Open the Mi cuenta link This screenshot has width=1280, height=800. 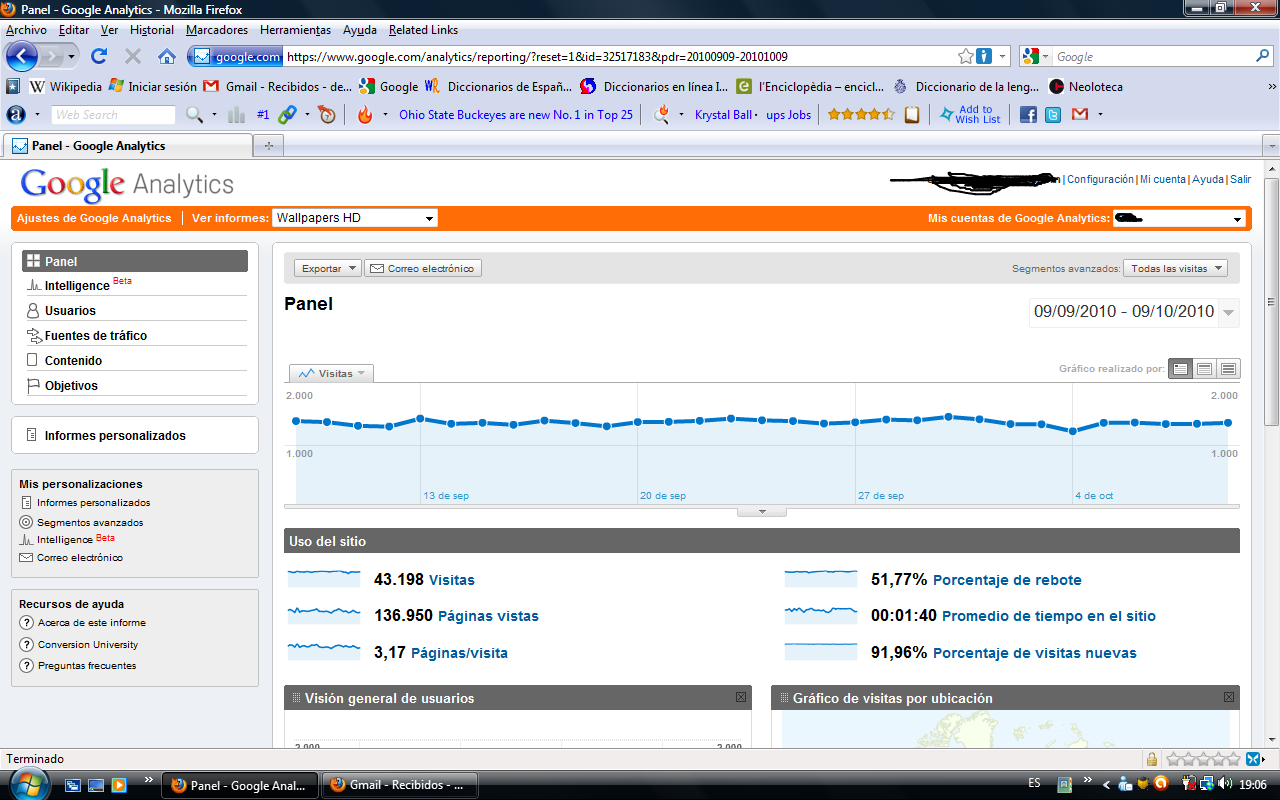click(1163, 179)
